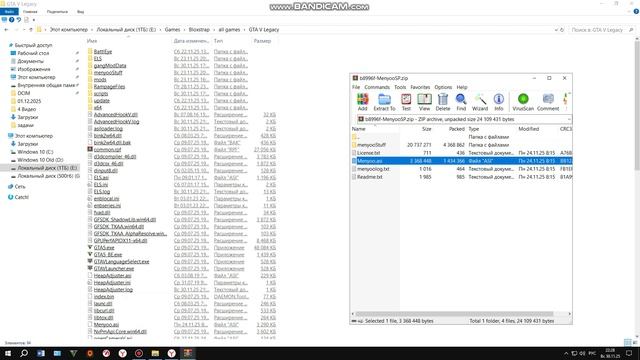Sort Explorer files by Имя column
640x360 pixels.
pos(92,41)
